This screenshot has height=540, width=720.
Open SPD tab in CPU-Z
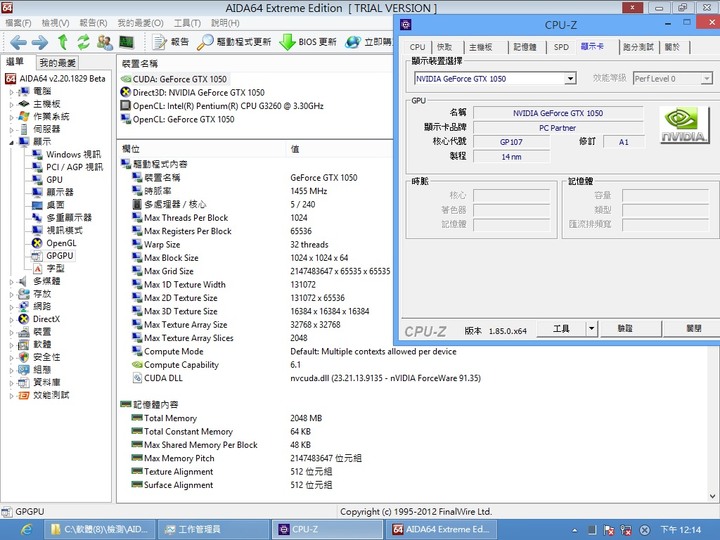[x=561, y=47]
